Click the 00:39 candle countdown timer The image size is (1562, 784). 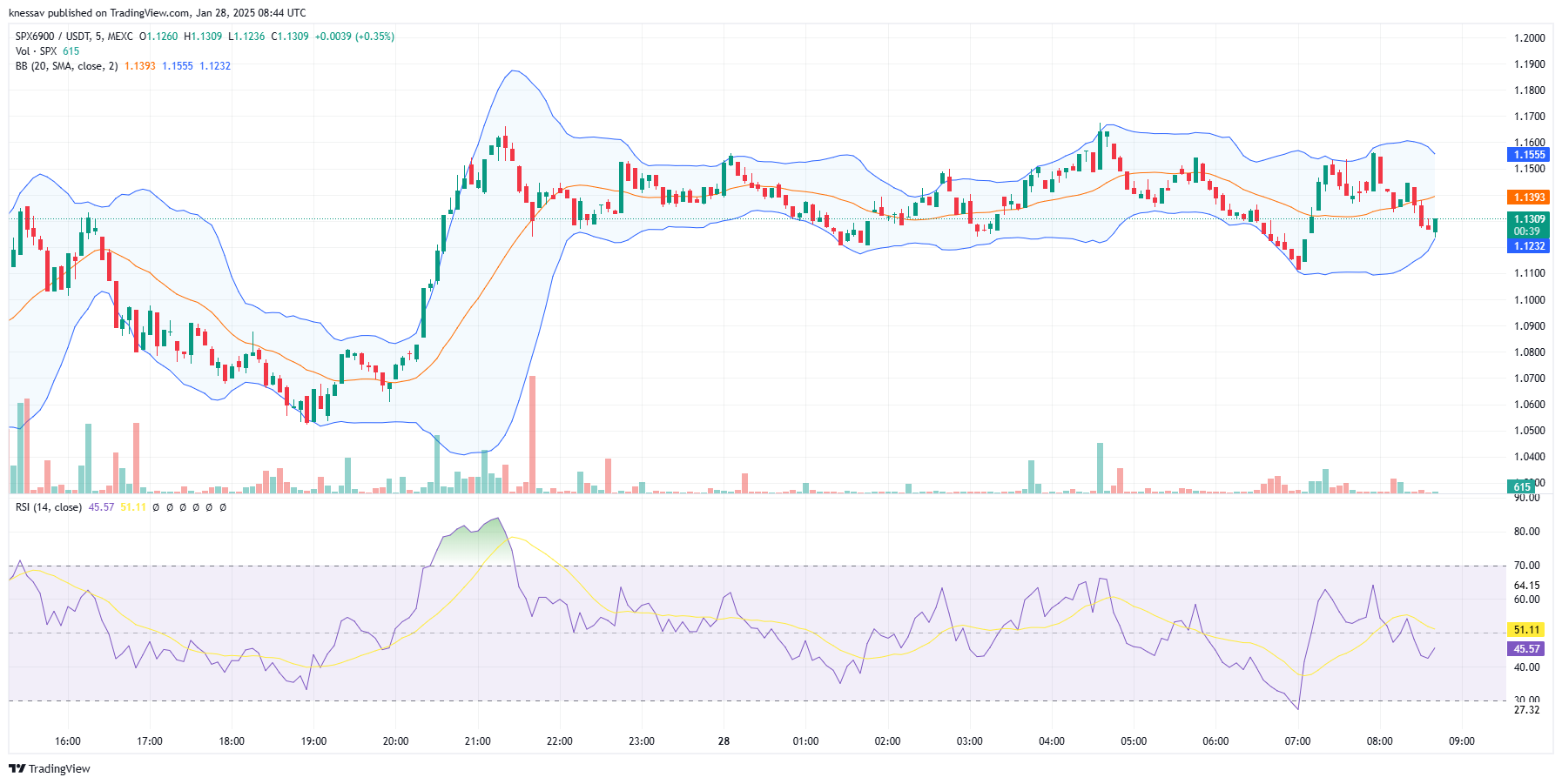(x=1526, y=231)
